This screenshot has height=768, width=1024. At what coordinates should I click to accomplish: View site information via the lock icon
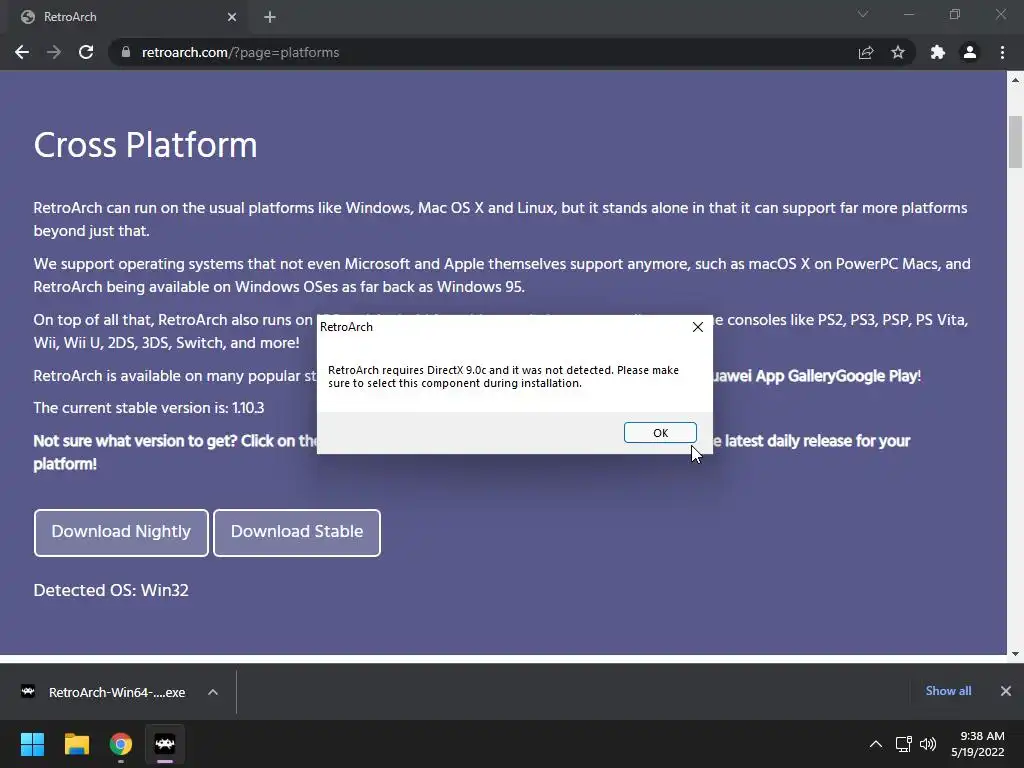(x=126, y=52)
